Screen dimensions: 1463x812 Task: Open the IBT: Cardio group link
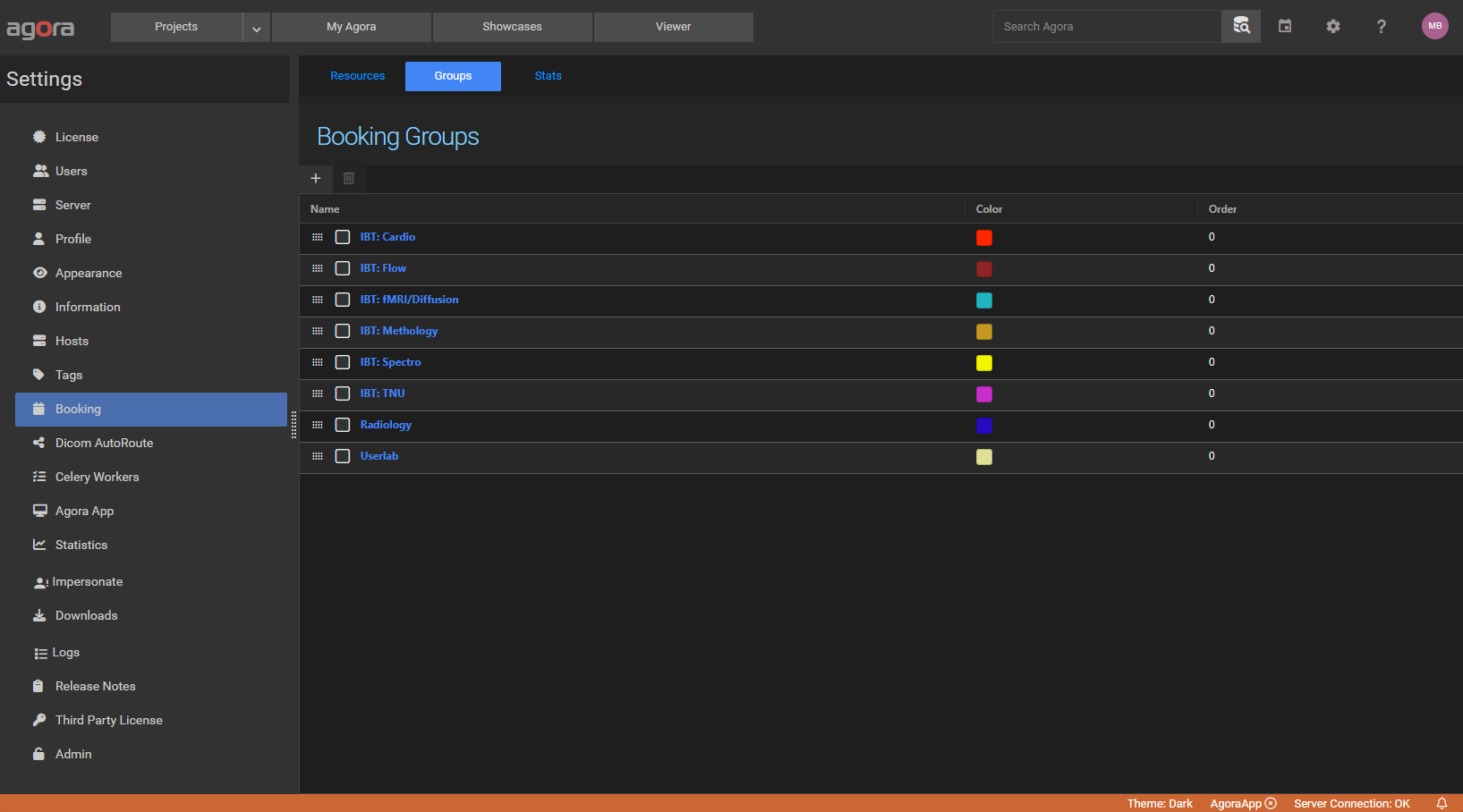[387, 237]
